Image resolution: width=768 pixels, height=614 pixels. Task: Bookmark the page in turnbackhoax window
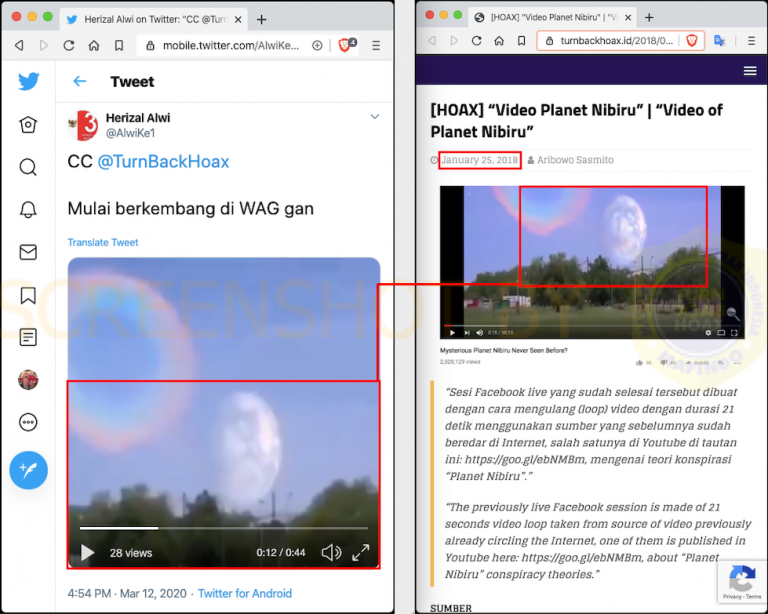[522, 41]
